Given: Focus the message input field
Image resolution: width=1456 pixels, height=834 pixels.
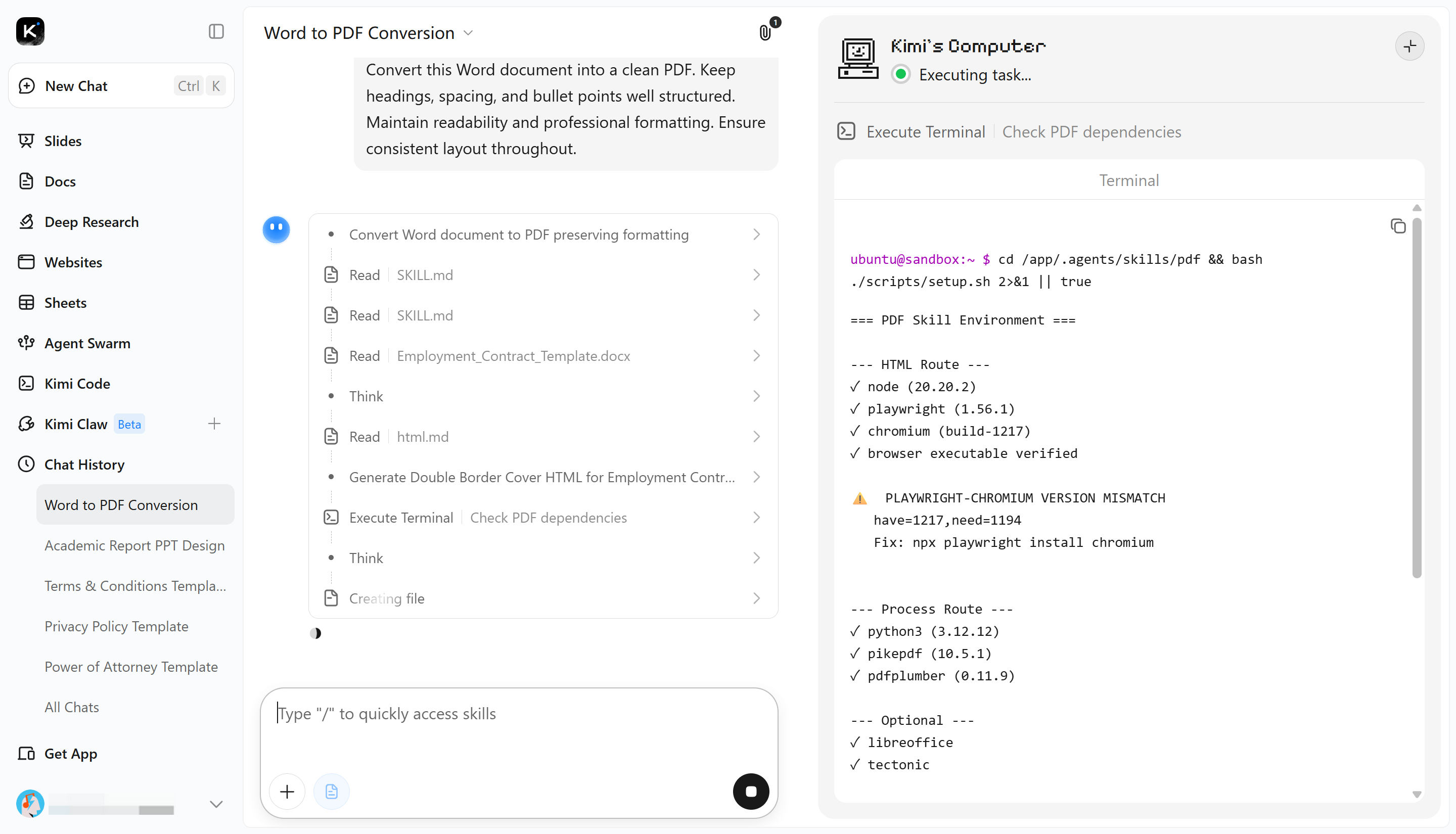Looking at the screenshot, I should point(518,727).
